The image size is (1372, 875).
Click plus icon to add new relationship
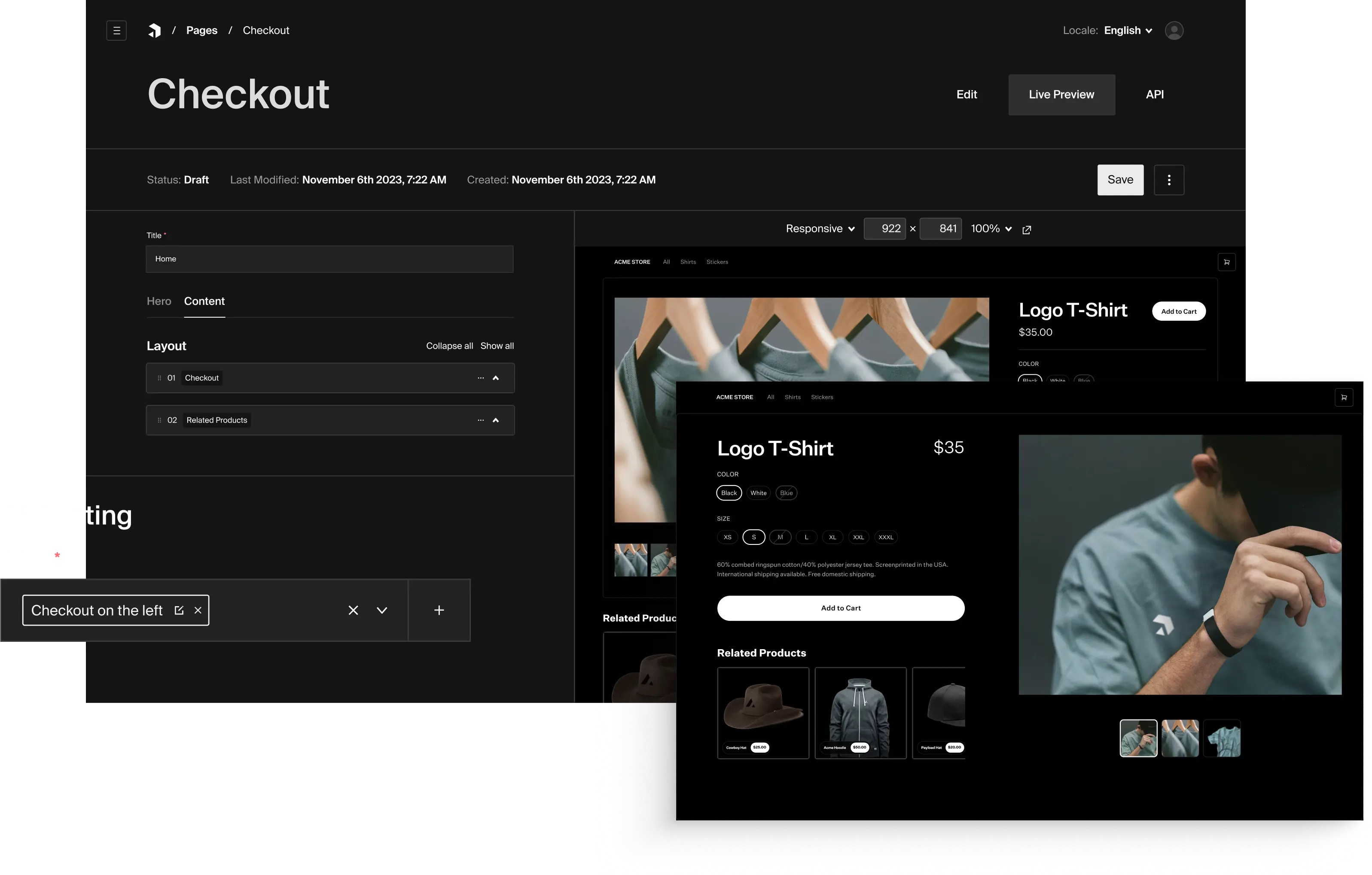(x=439, y=611)
